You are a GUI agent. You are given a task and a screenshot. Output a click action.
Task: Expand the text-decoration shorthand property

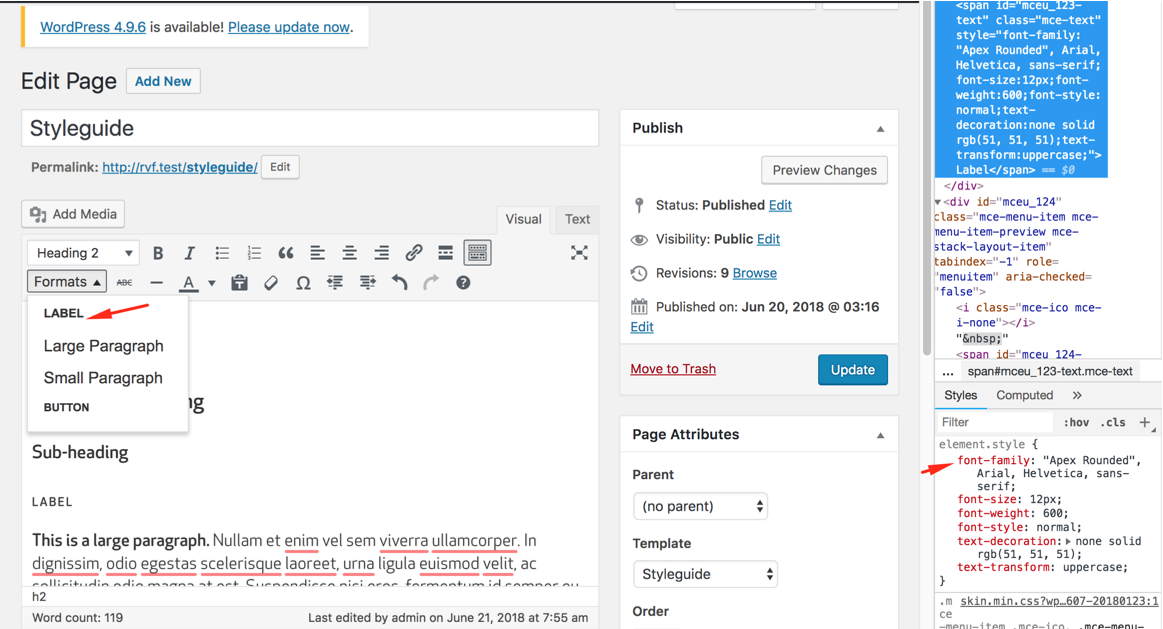(x=1068, y=541)
